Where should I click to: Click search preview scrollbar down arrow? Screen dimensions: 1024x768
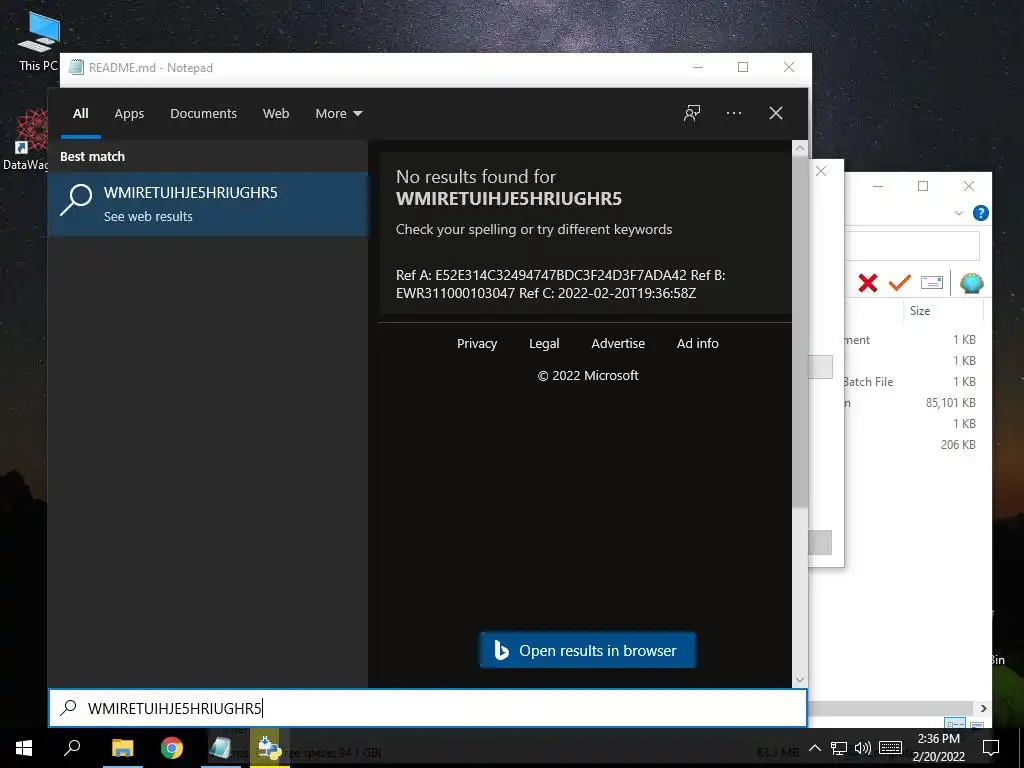pos(799,680)
